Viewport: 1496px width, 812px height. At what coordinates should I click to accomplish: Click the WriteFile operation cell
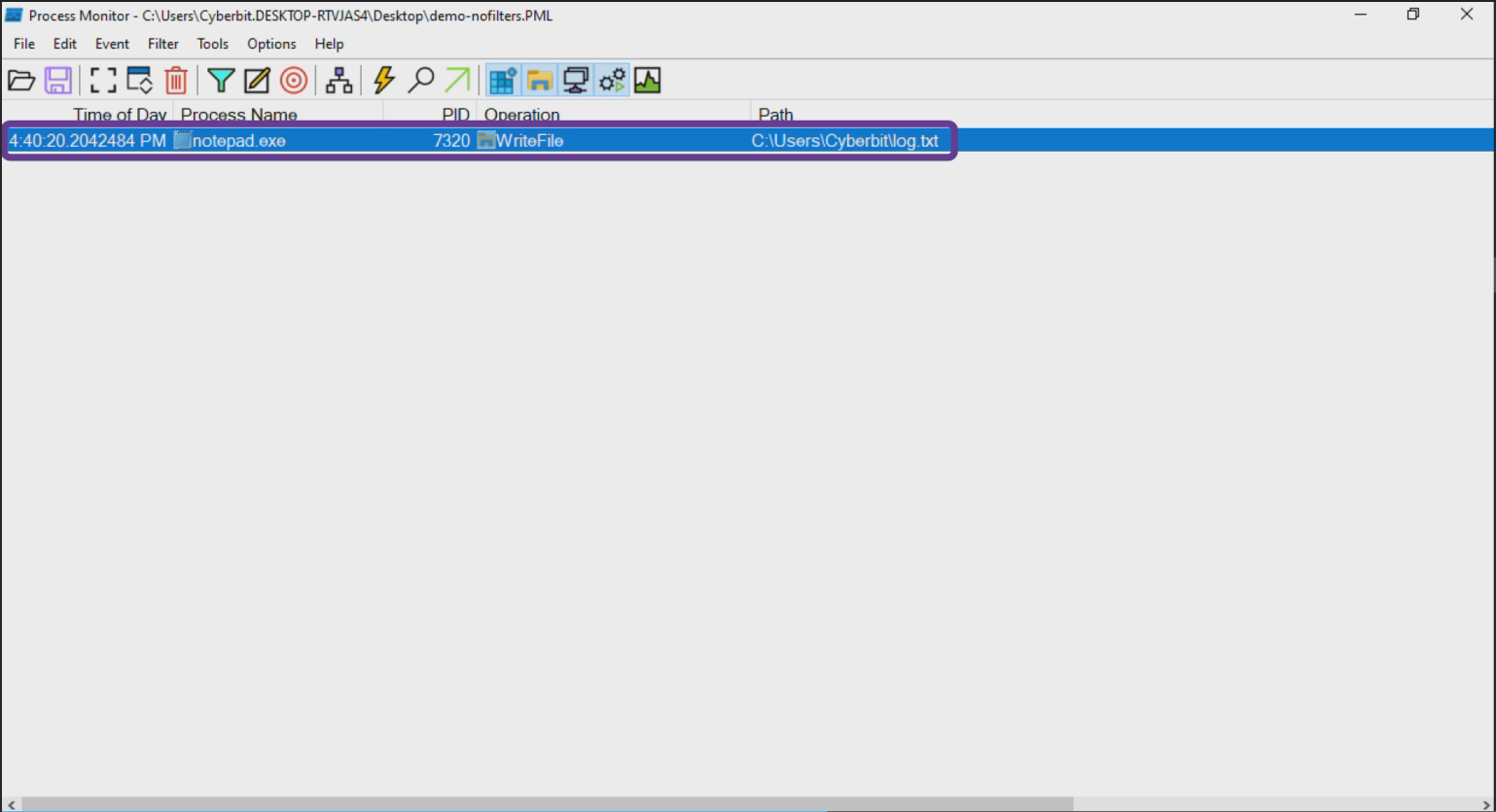pos(529,141)
